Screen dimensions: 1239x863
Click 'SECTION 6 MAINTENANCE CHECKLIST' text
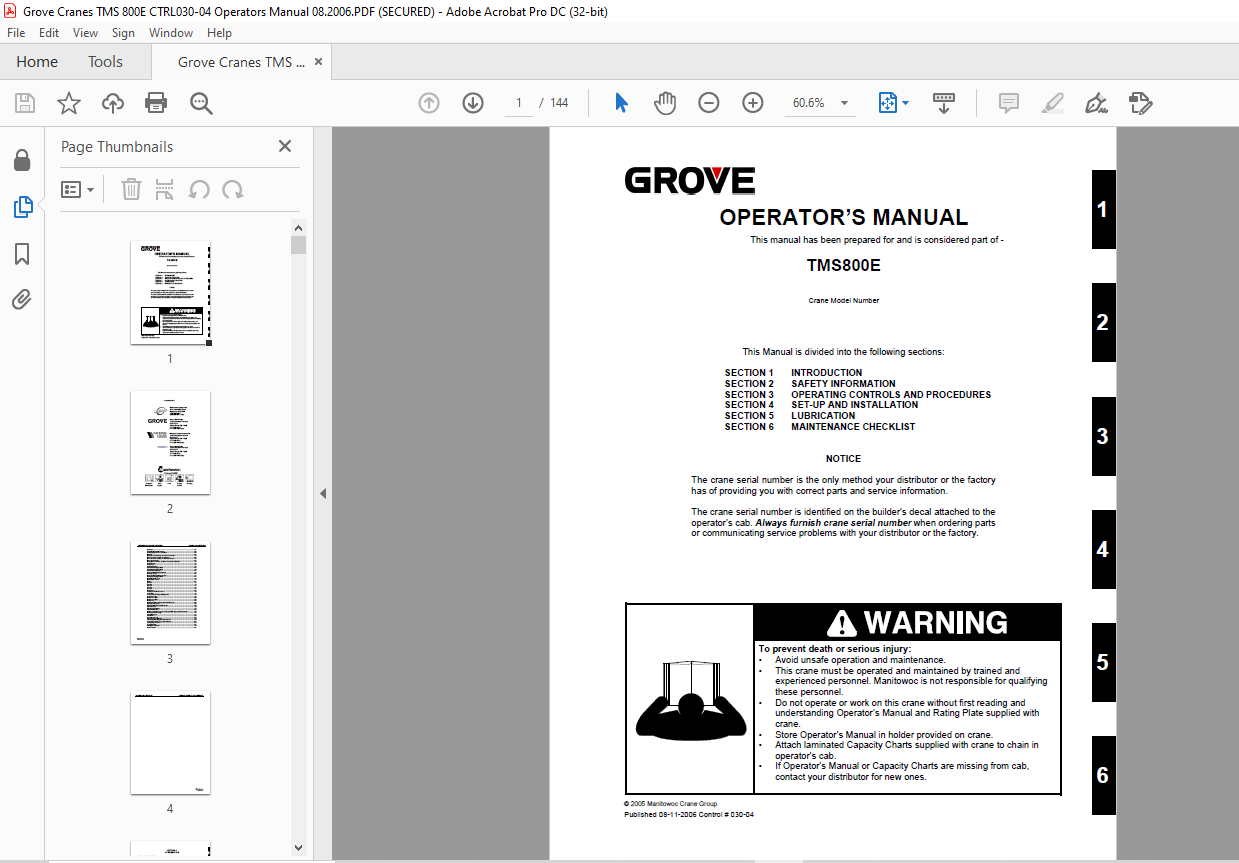click(x=820, y=427)
